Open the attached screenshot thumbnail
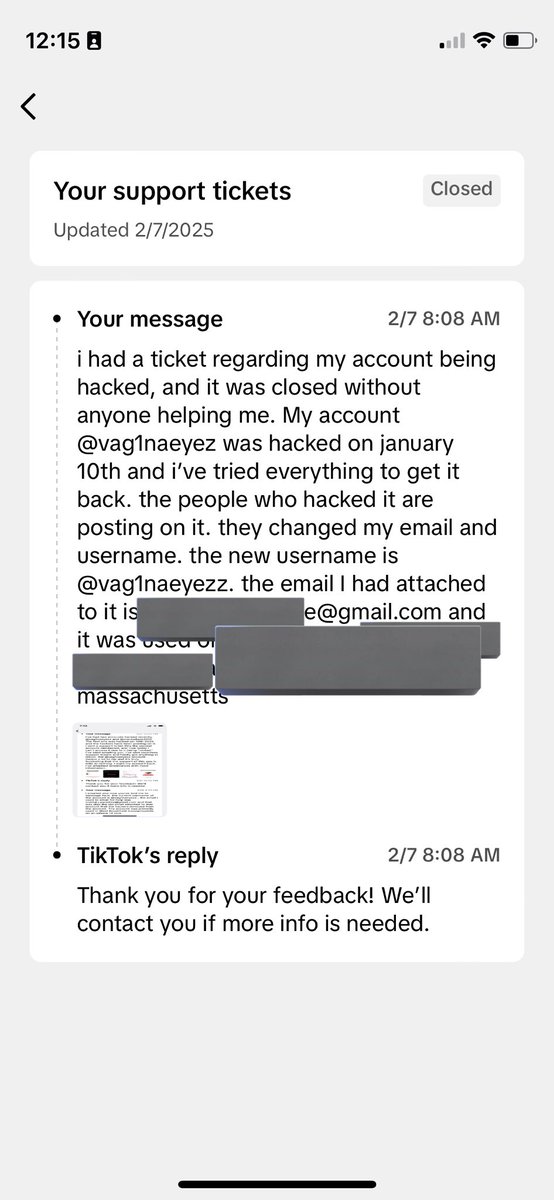This screenshot has height=1200, width=554. click(120, 769)
